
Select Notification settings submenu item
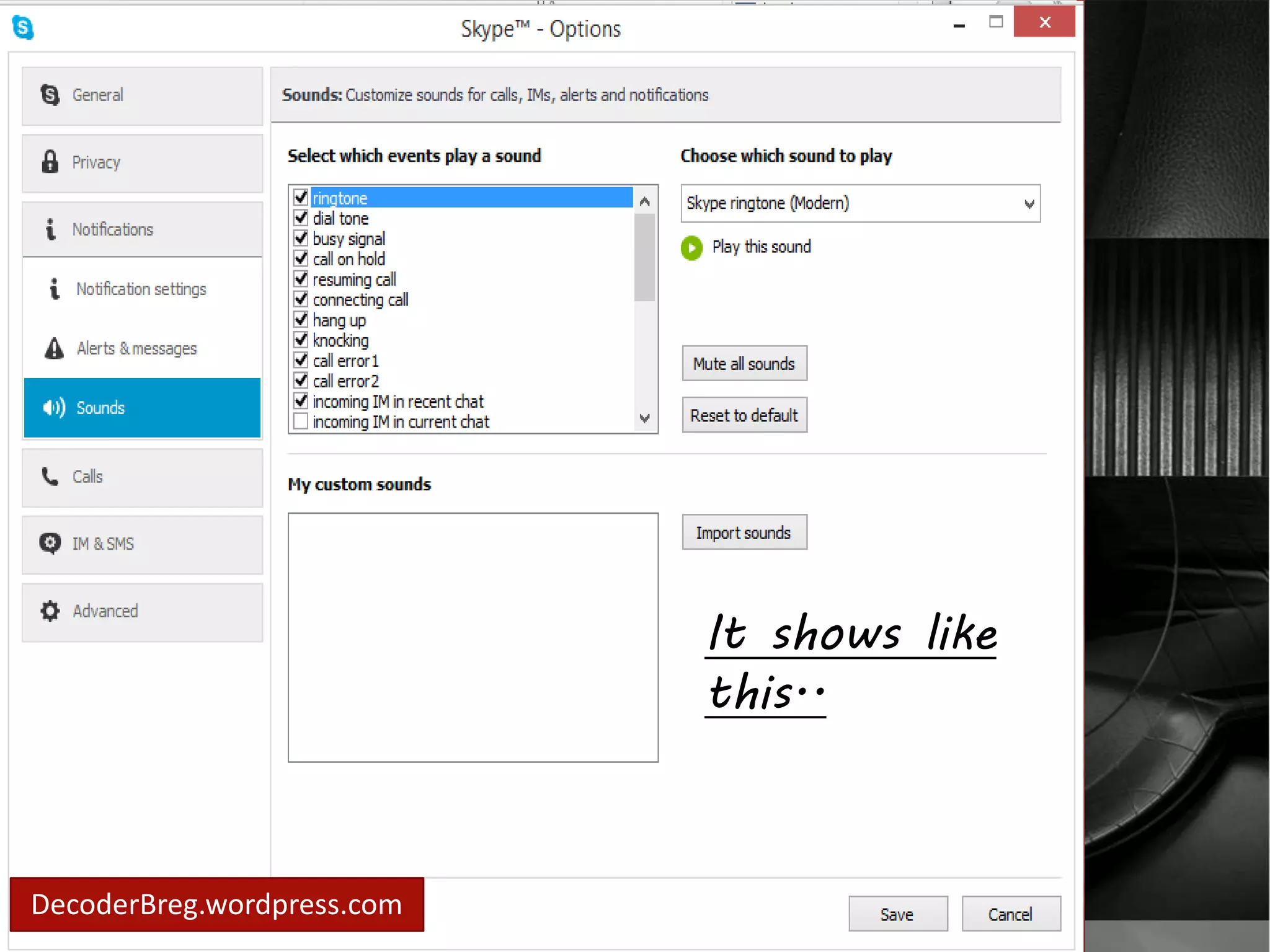coord(143,289)
